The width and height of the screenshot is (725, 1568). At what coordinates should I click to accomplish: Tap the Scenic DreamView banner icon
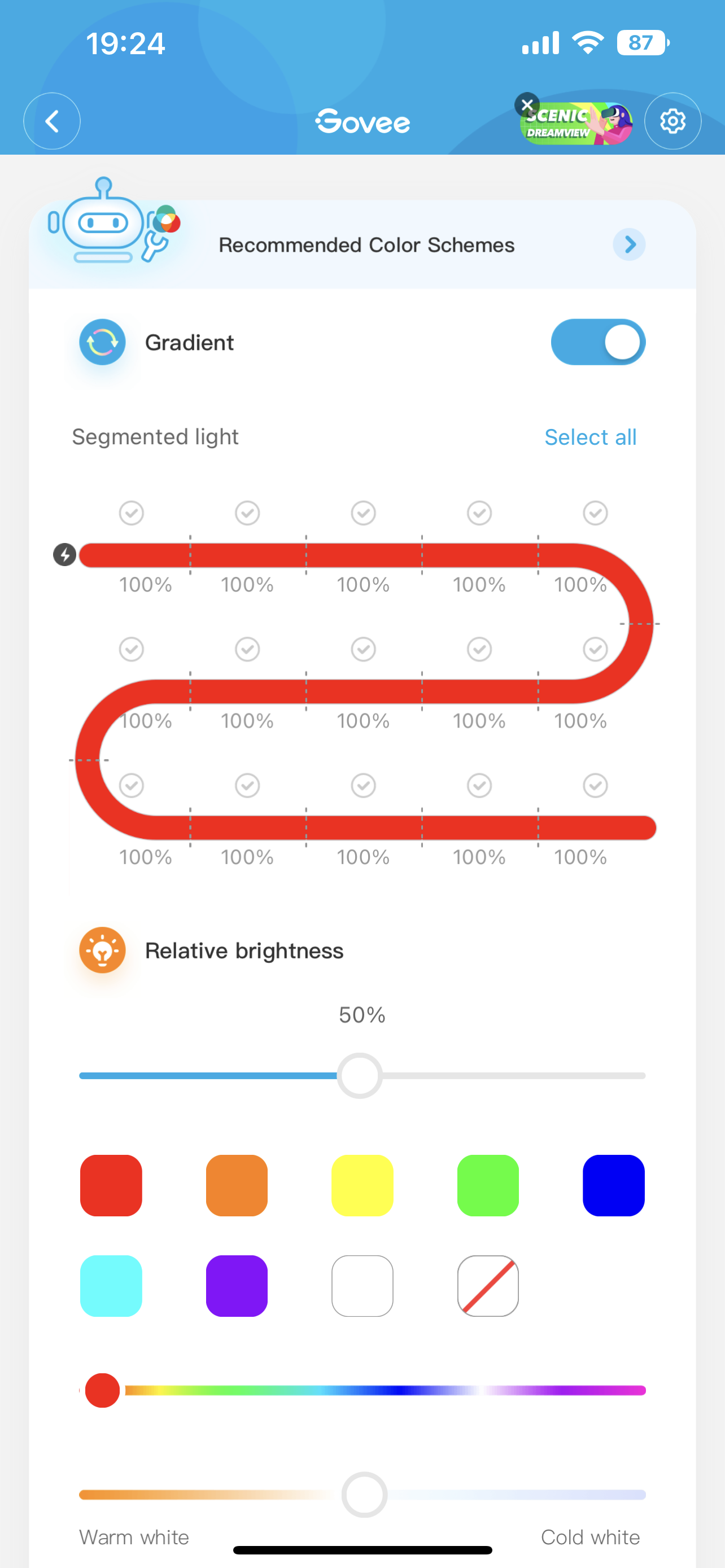pos(578,124)
